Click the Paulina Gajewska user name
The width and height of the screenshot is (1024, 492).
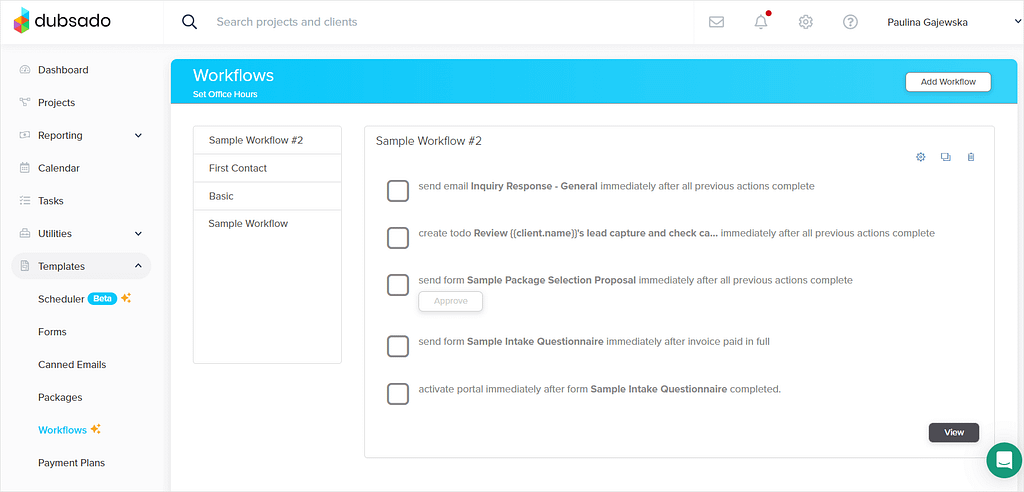tap(927, 22)
